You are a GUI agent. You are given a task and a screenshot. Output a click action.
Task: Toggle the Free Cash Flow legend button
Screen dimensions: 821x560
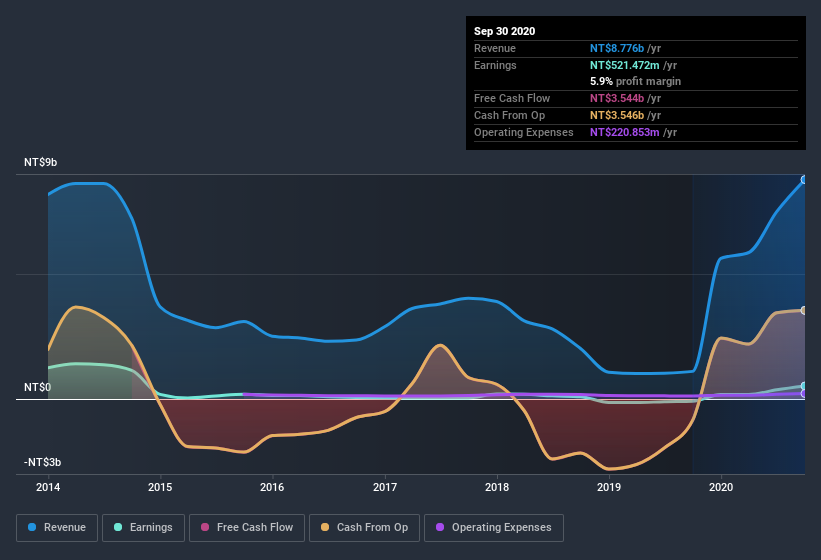point(247,528)
